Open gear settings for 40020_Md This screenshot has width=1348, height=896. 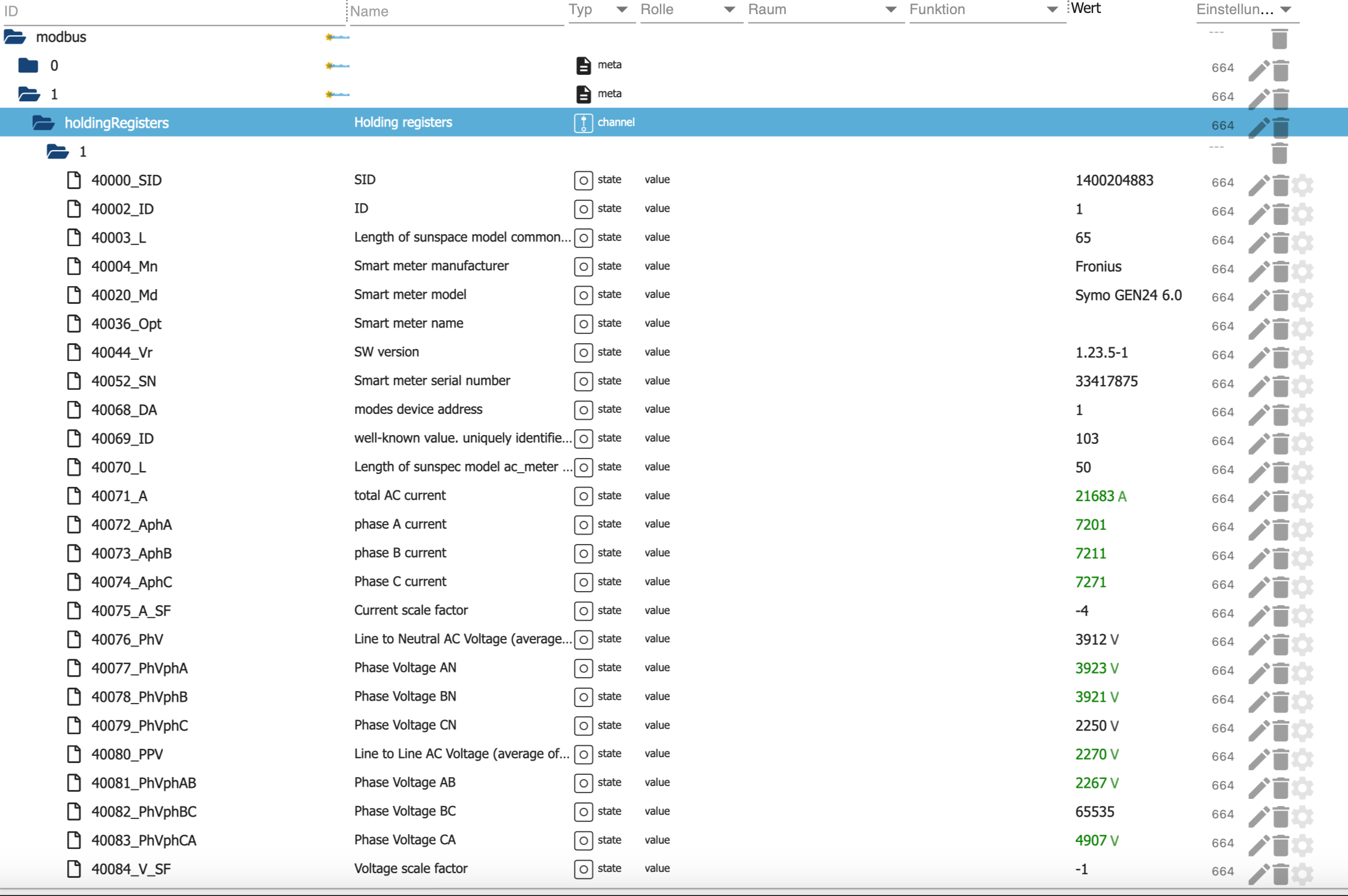(x=1303, y=300)
